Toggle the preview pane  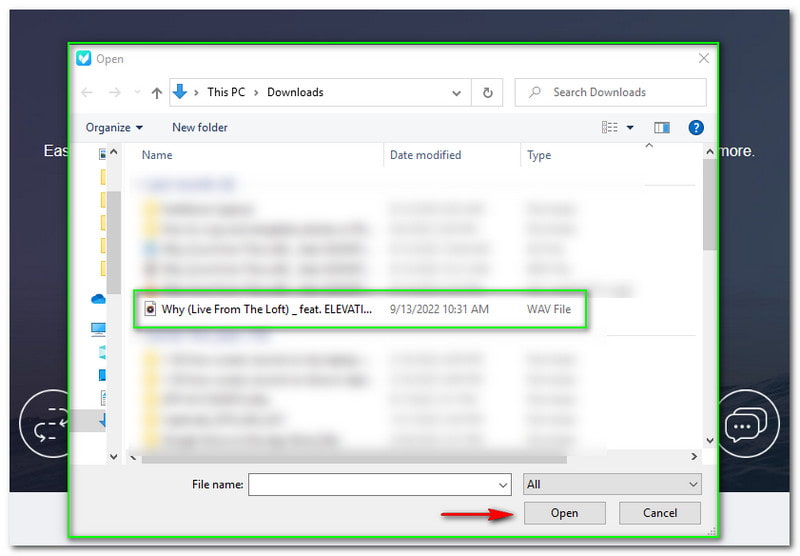click(662, 128)
